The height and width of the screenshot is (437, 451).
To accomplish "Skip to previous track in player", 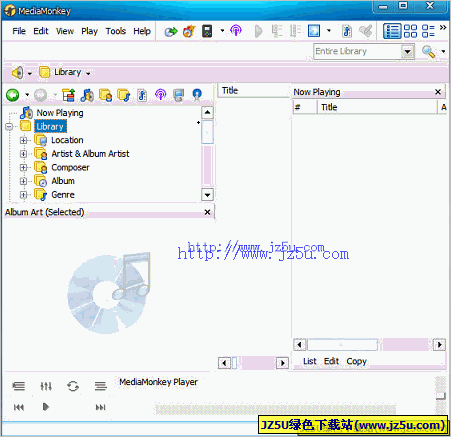I will 19,407.
